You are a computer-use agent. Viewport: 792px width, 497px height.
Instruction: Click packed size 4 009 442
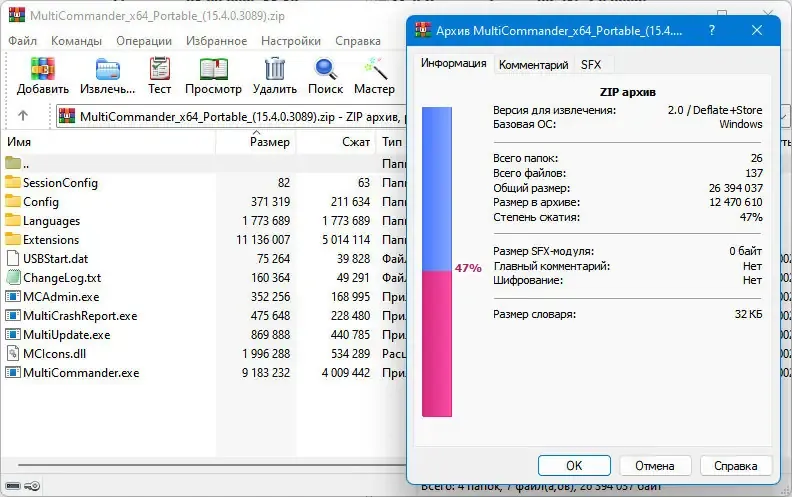[346, 373]
